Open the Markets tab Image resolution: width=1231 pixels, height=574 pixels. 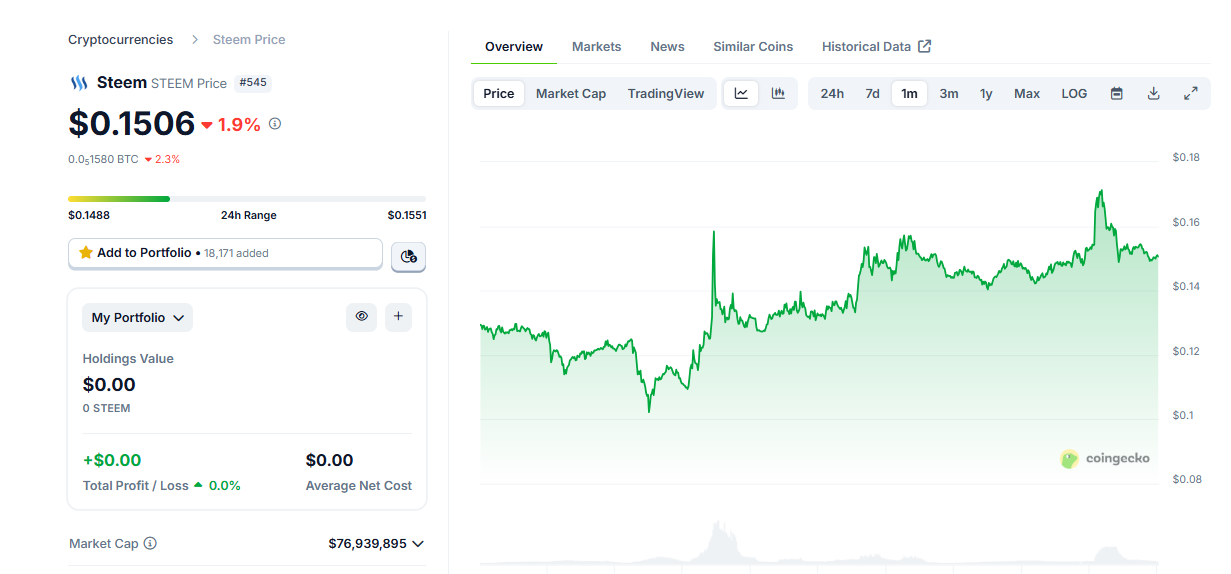596,46
